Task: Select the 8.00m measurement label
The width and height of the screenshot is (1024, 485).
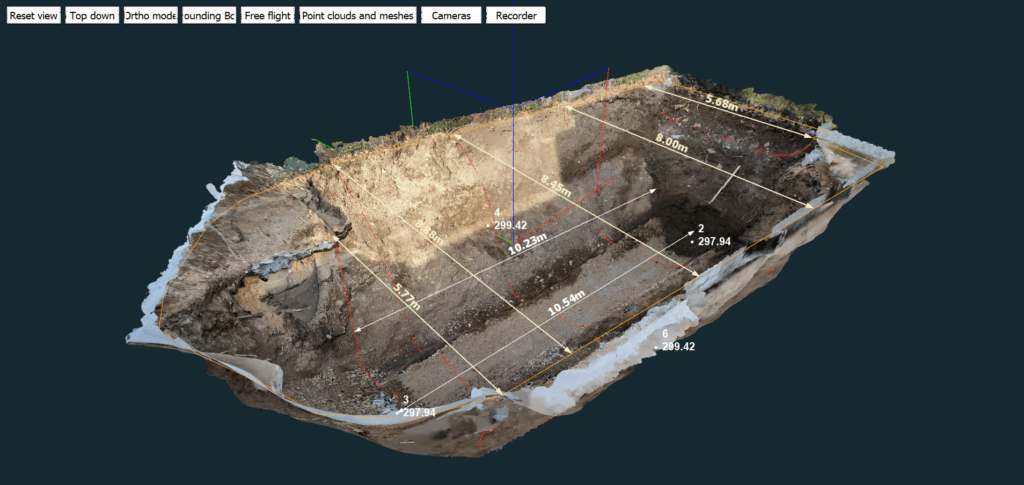Action: pos(672,142)
